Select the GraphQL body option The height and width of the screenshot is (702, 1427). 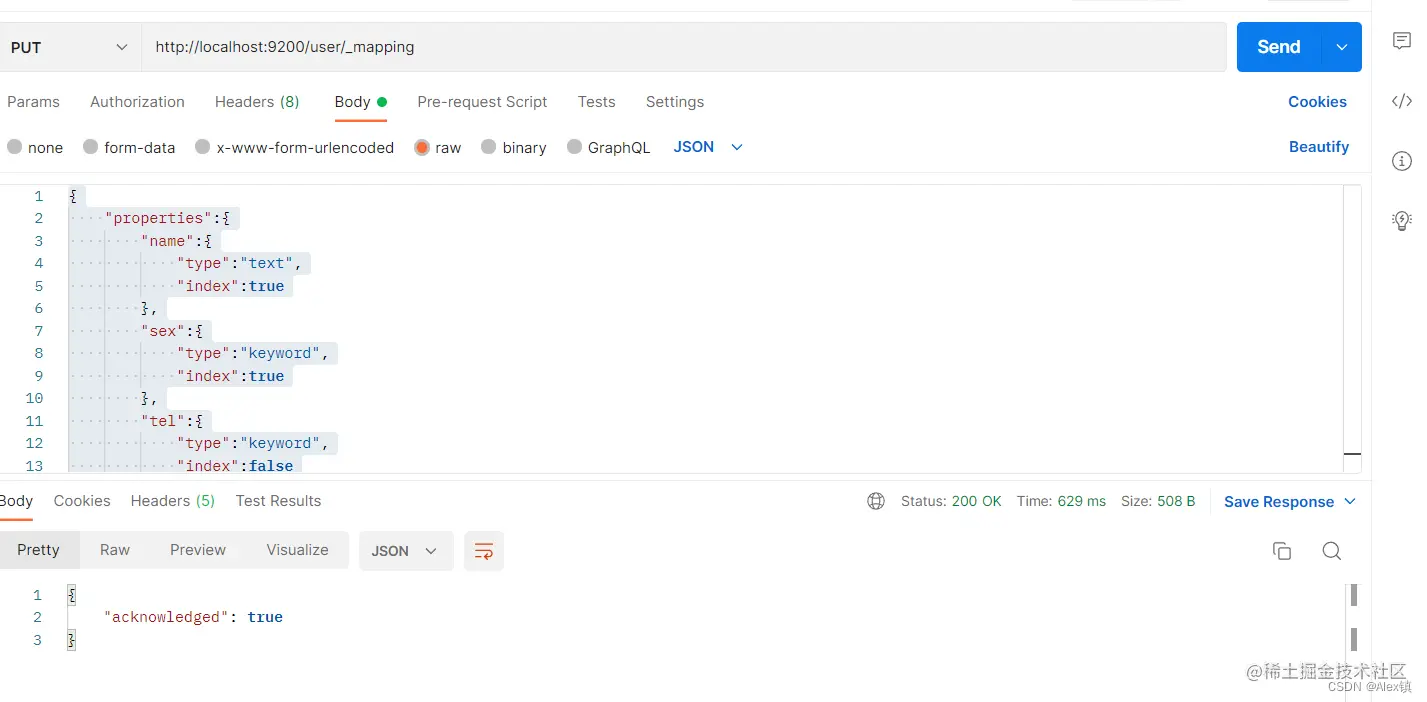pos(608,147)
